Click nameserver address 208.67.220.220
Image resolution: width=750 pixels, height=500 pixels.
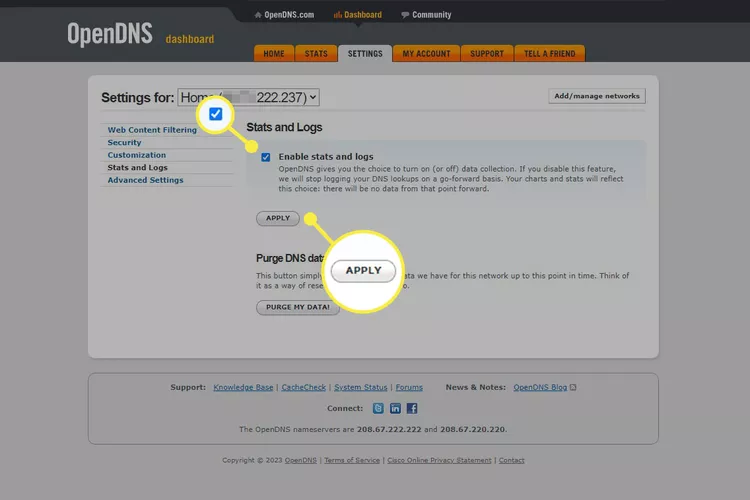(x=472, y=430)
